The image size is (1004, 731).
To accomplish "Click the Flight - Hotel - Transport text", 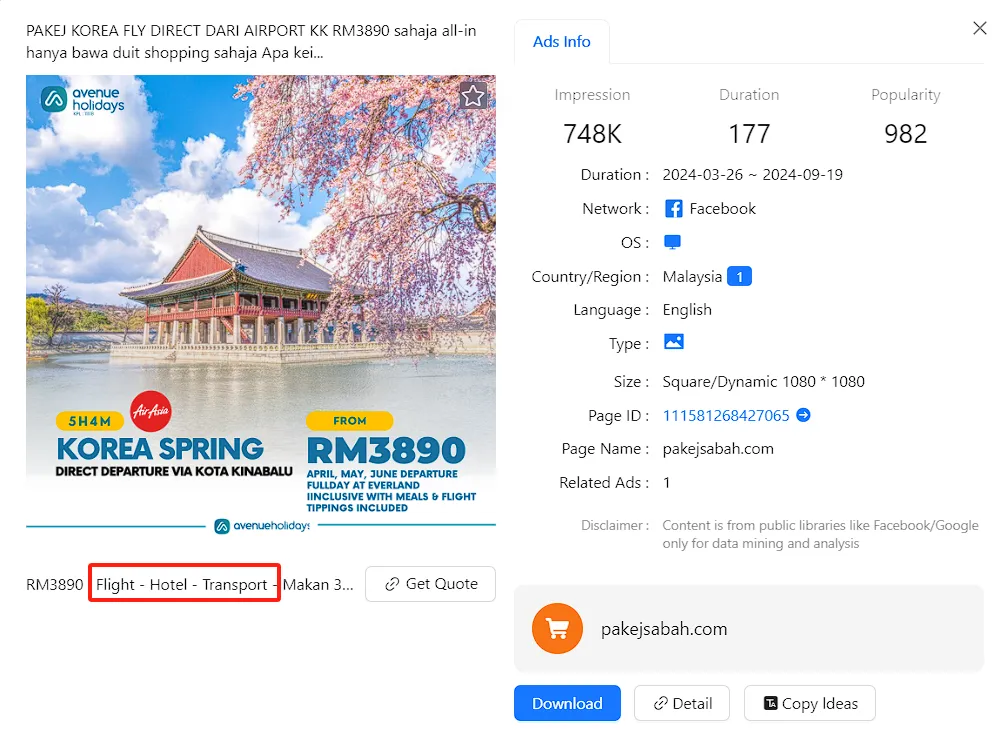I will tap(184, 584).
